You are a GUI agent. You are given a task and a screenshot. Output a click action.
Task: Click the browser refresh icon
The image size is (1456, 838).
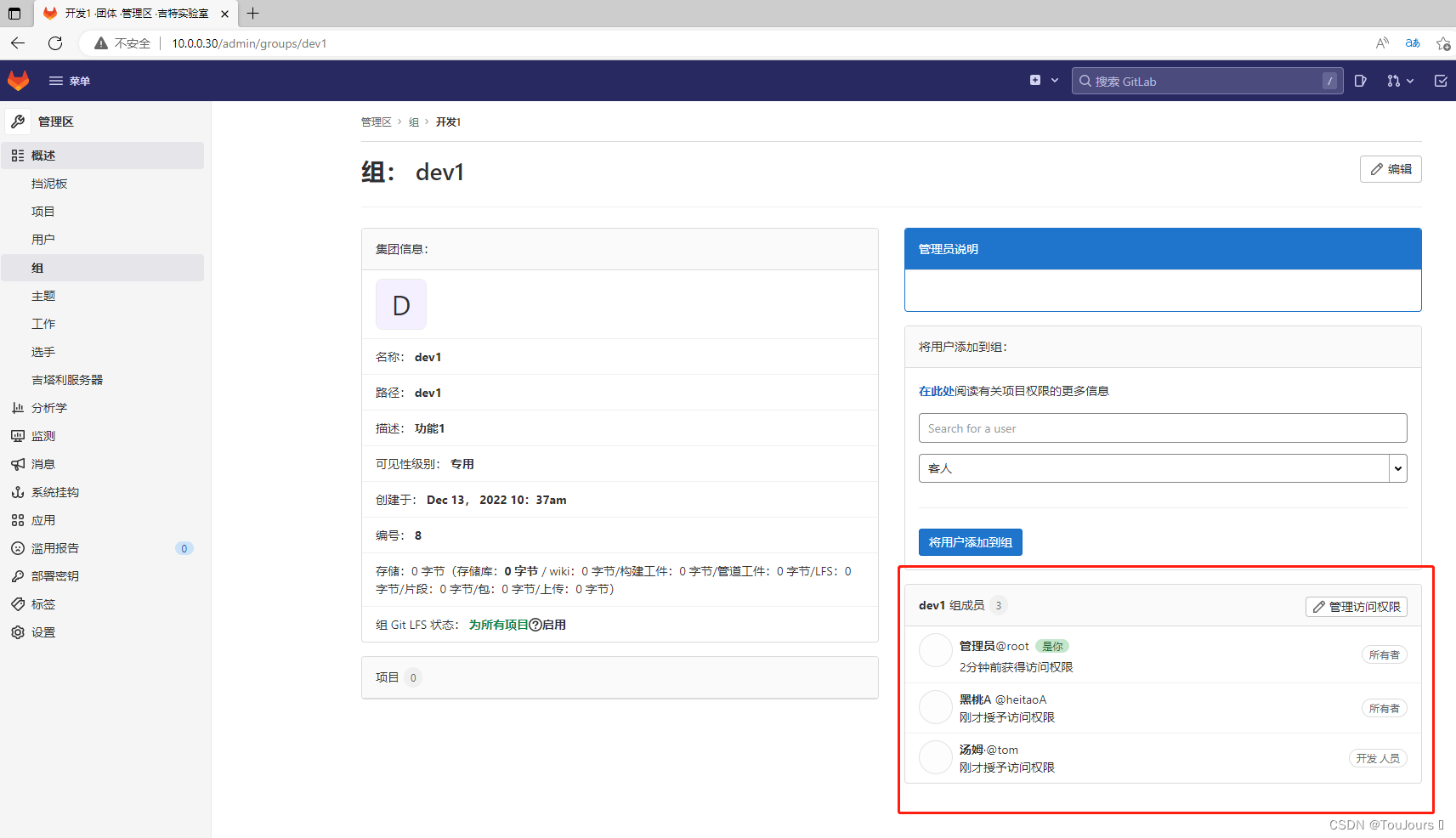pyautogui.click(x=55, y=43)
